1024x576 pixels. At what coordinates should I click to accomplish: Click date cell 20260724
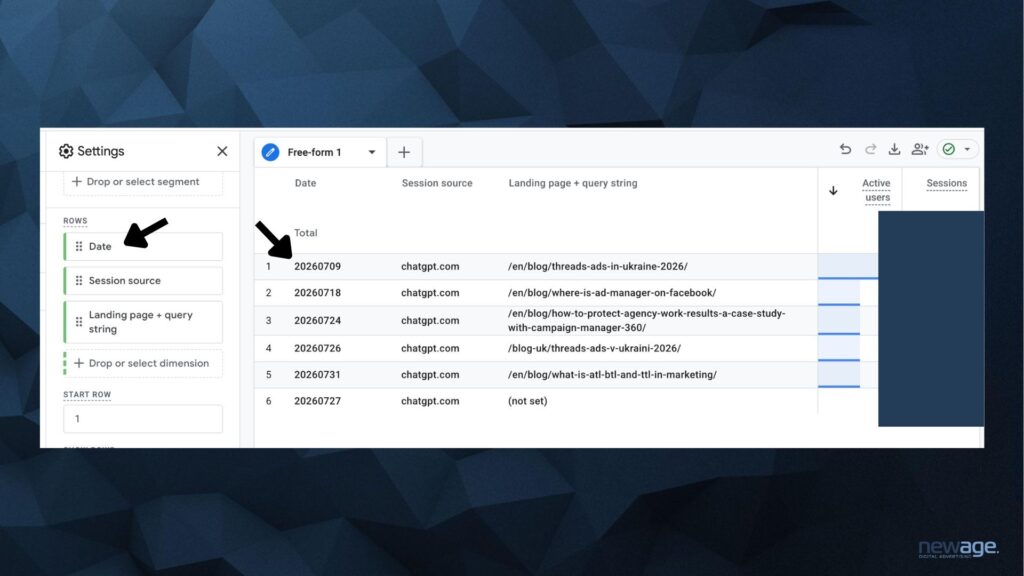click(317, 321)
